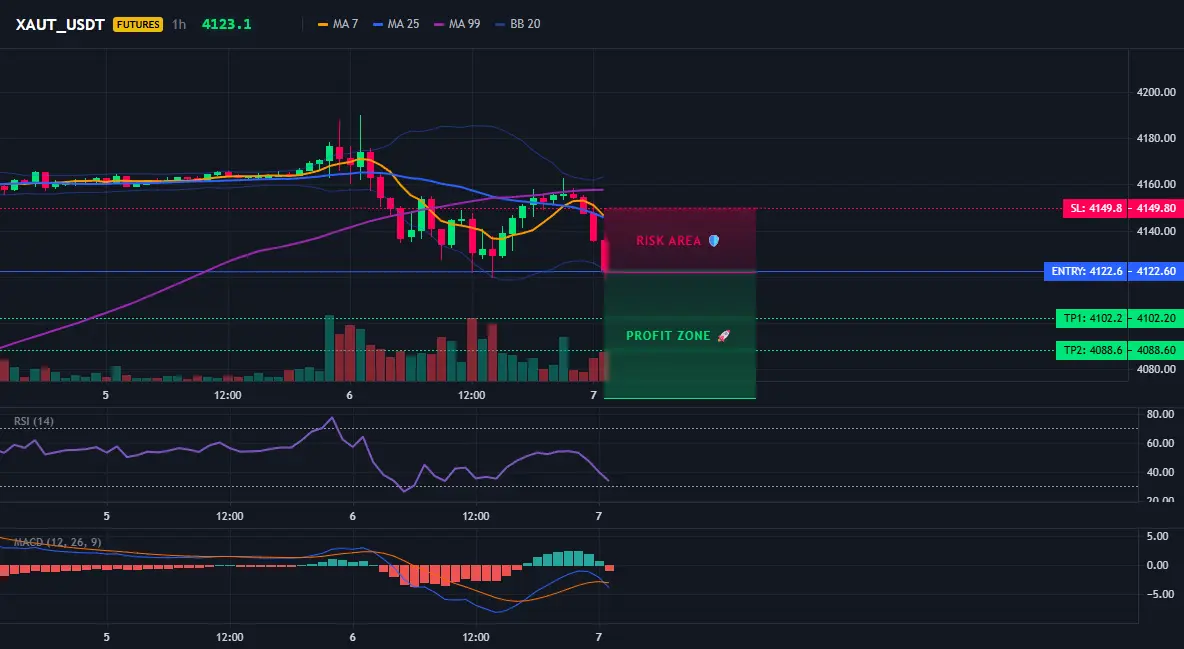The height and width of the screenshot is (649, 1184).
Task: Toggle the MA 25 legend item
Action: 396,24
